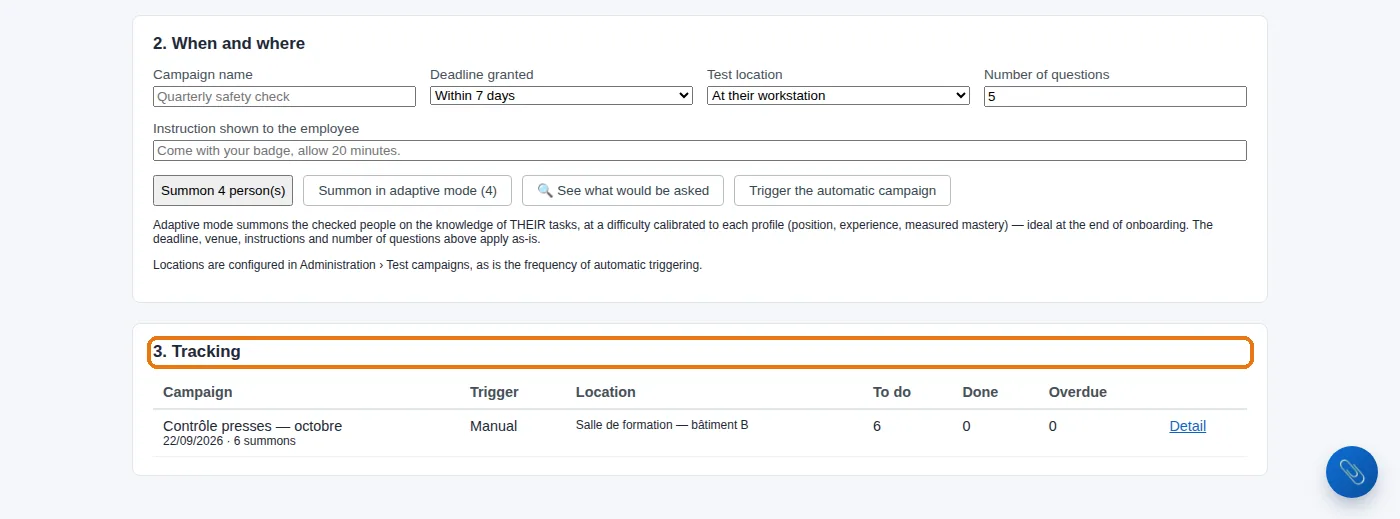Open the paperclip floating action button
This screenshot has width=1400, height=519.
tap(1351, 472)
